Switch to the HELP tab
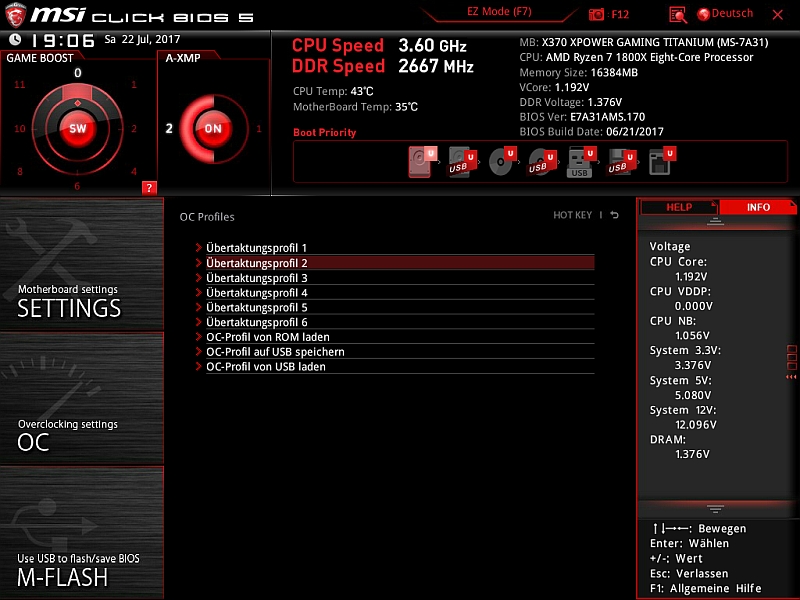 tap(679, 207)
